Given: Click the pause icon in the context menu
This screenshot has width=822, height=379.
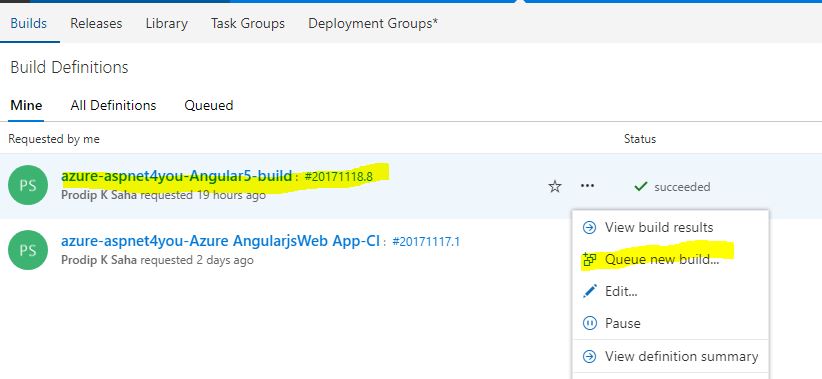Looking at the screenshot, I should pos(590,323).
